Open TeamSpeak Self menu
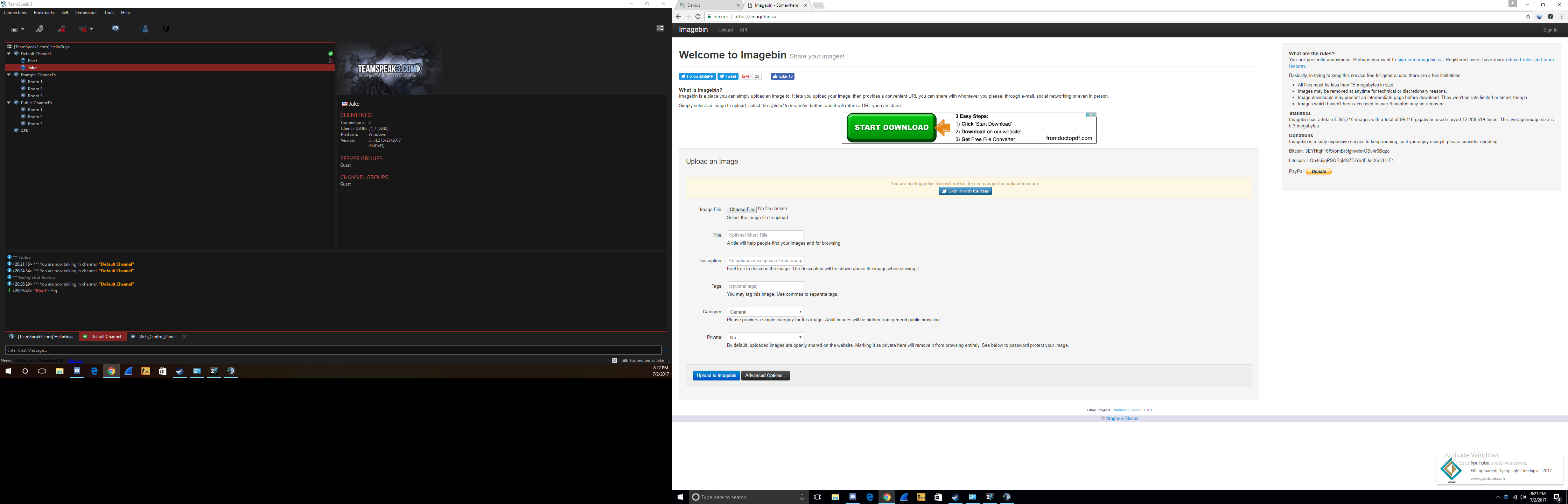This screenshot has height=504, width=1568. (64, 12)
